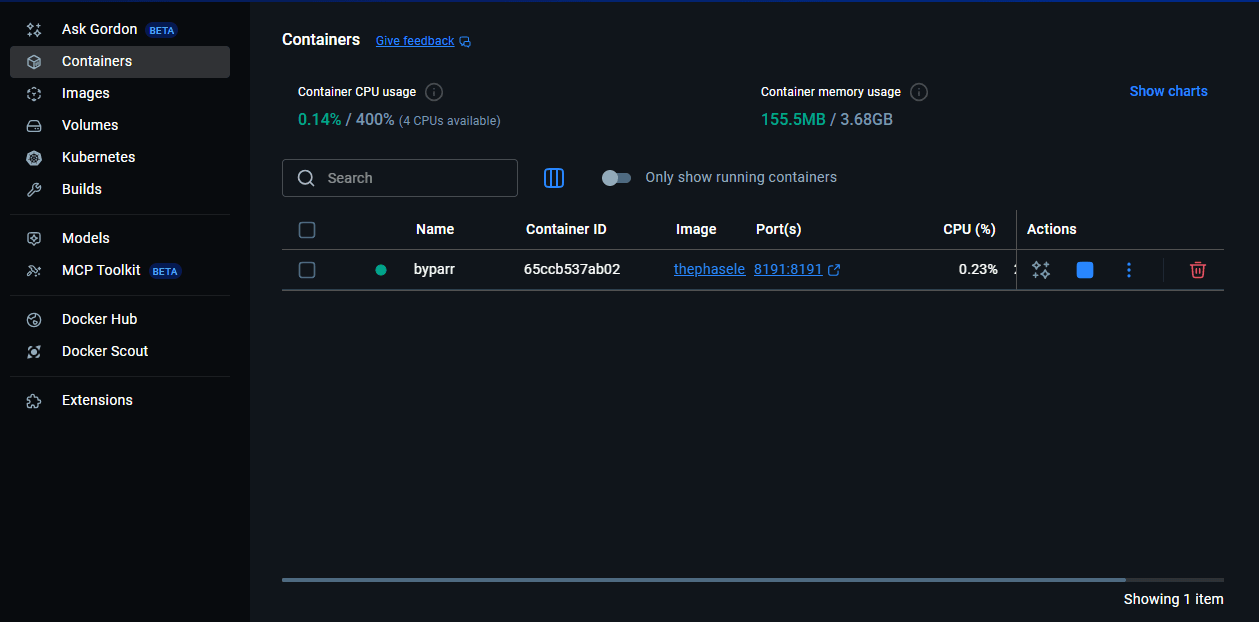Click the Port(s) column header

point(779,229)
